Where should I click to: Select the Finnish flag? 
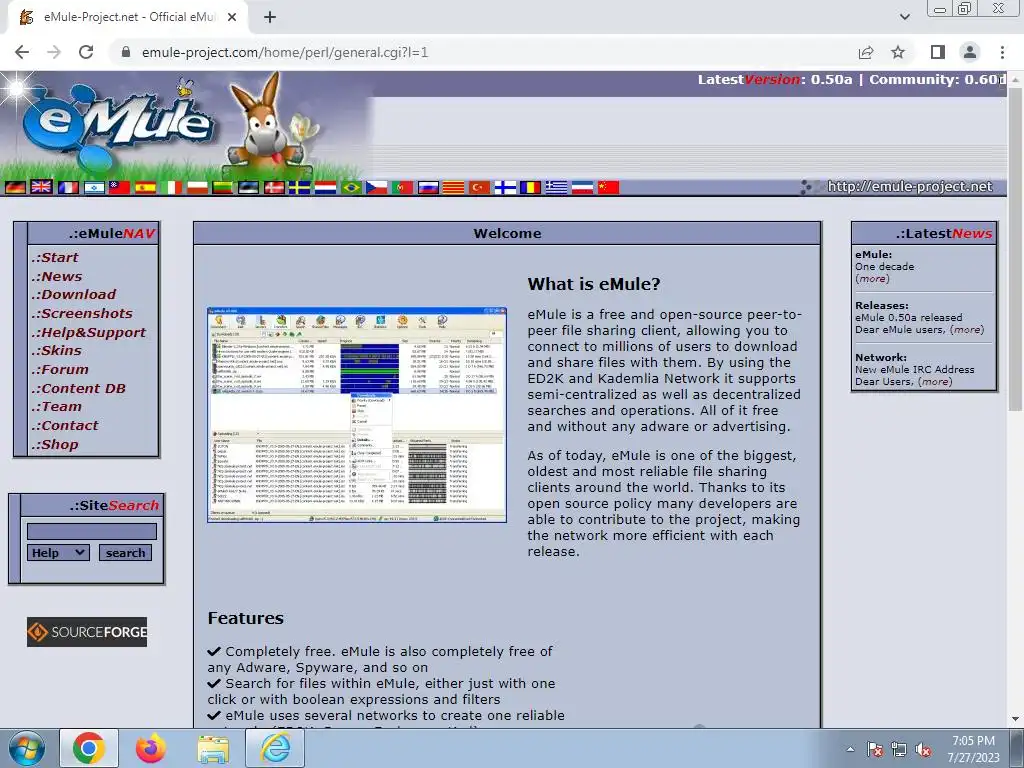pos(505,187)
